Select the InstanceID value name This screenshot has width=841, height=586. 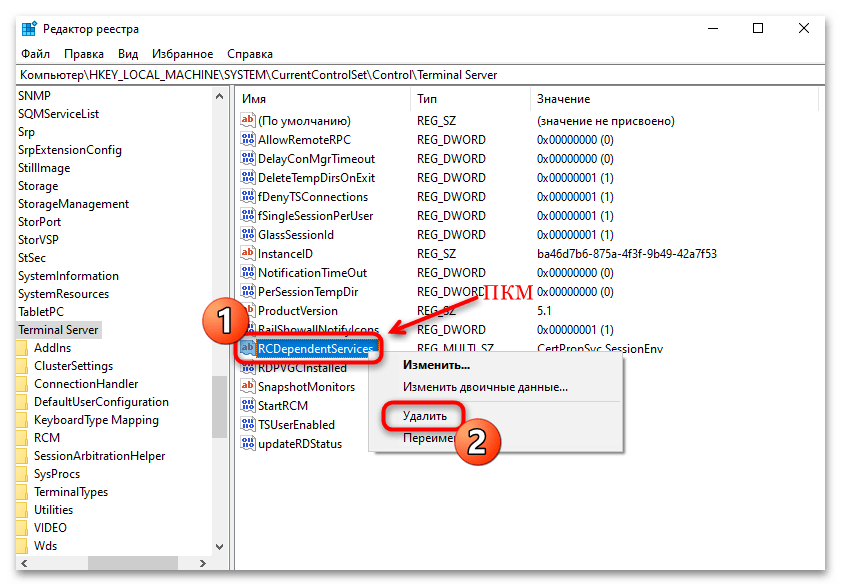tap(285, 254)
